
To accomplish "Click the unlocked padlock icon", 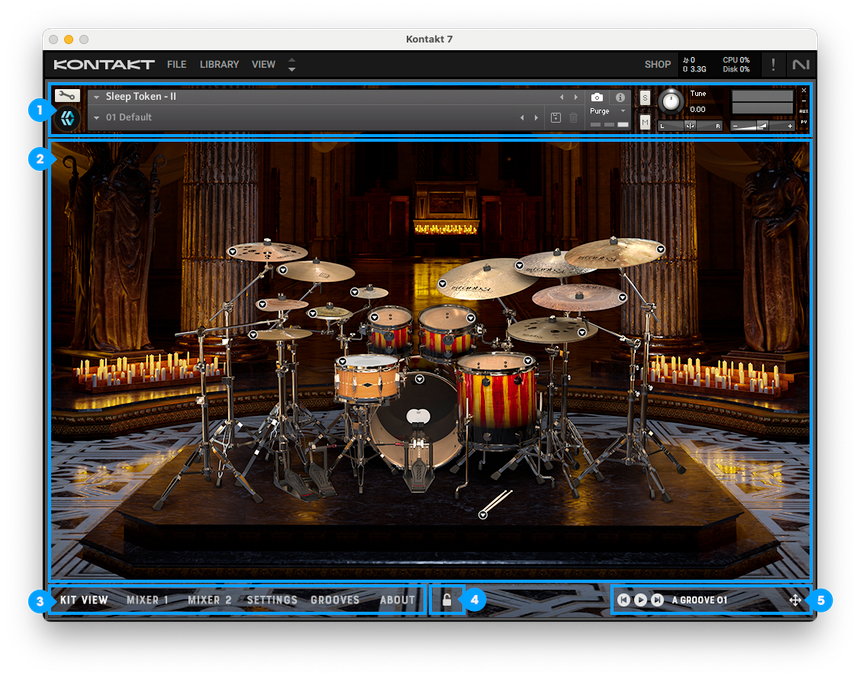I will pyautogui.click(x=447, y=600).
